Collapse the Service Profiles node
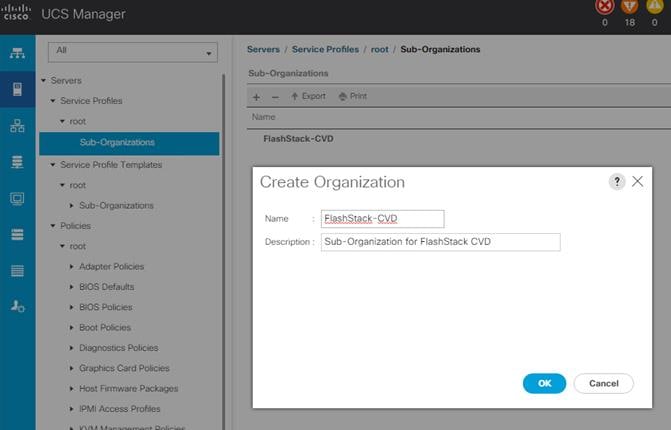This screenshot has width=671, height=430. 53,101
